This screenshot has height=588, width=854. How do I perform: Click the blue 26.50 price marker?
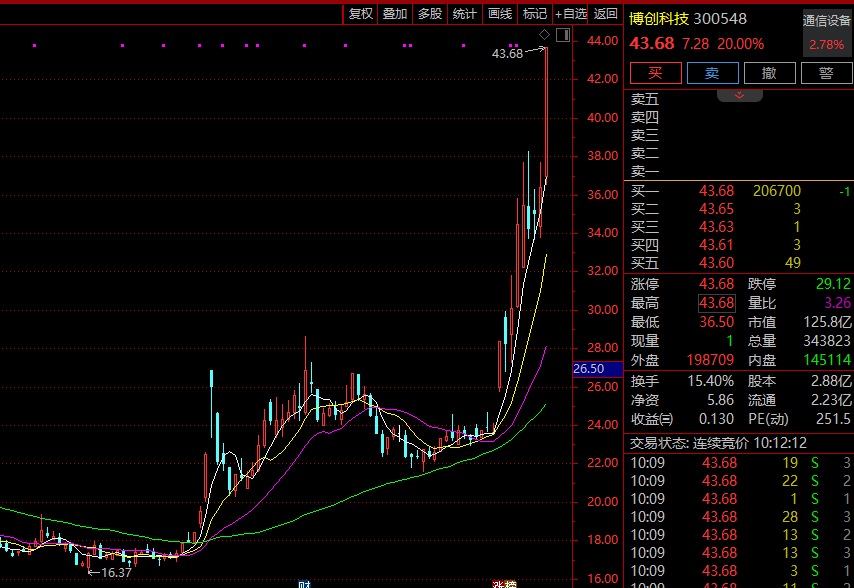click(x=587, y=369)
